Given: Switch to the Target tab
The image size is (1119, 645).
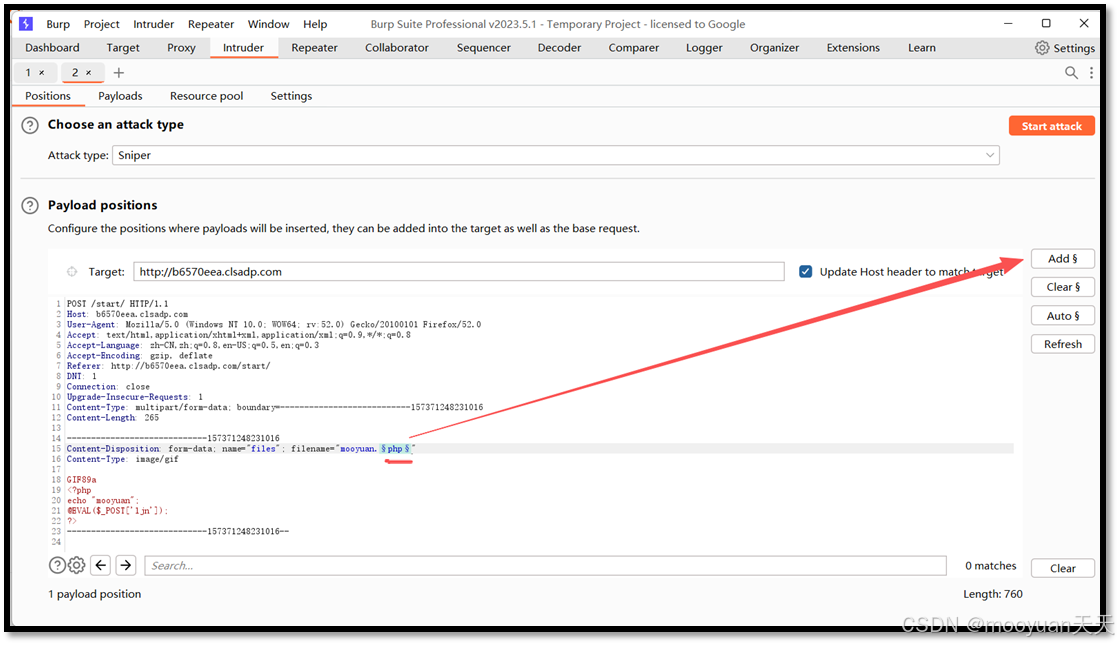Looking at the screenshot, I should [x=123, y=48].
